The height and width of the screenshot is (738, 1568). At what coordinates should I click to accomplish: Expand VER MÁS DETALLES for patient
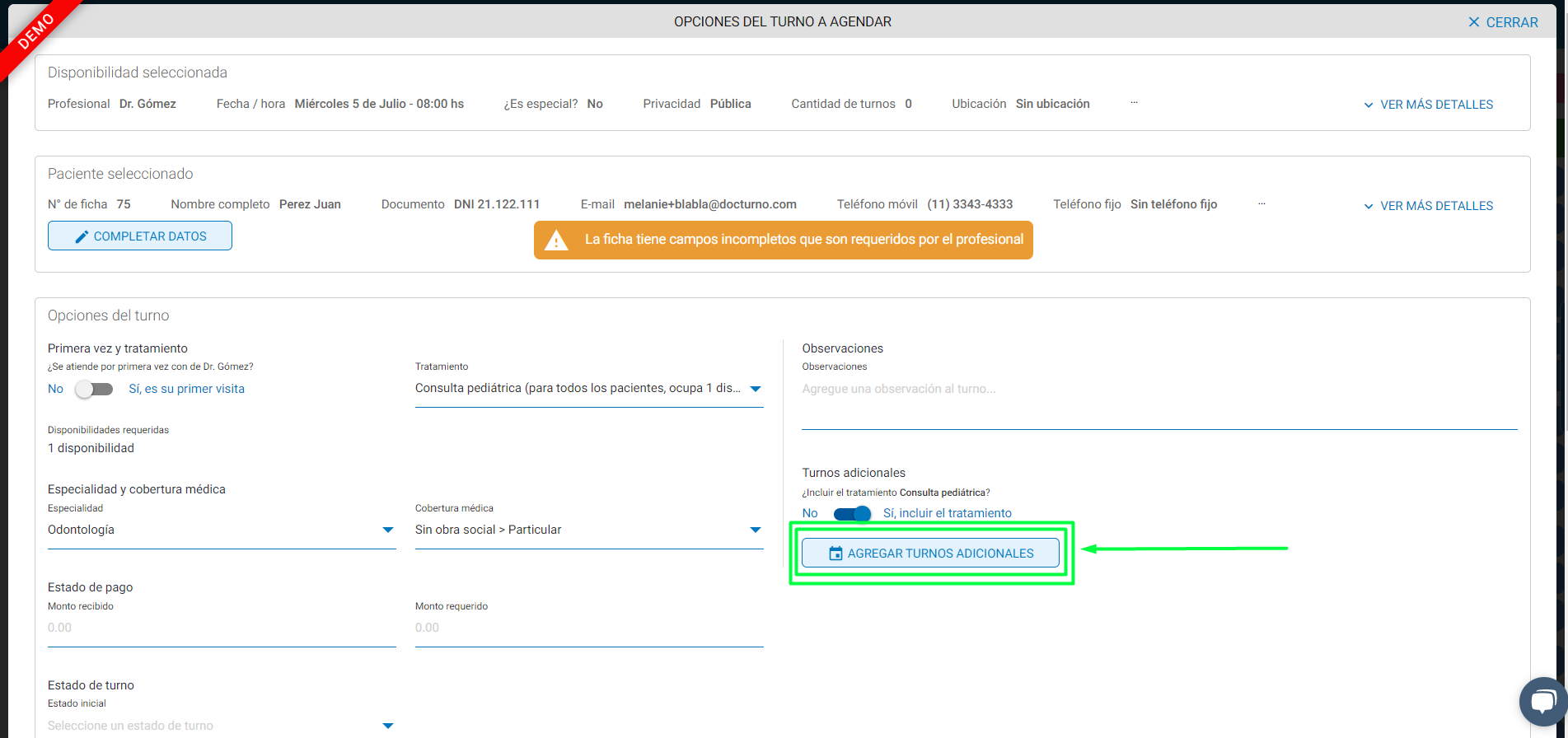(x=1428, y=206)
